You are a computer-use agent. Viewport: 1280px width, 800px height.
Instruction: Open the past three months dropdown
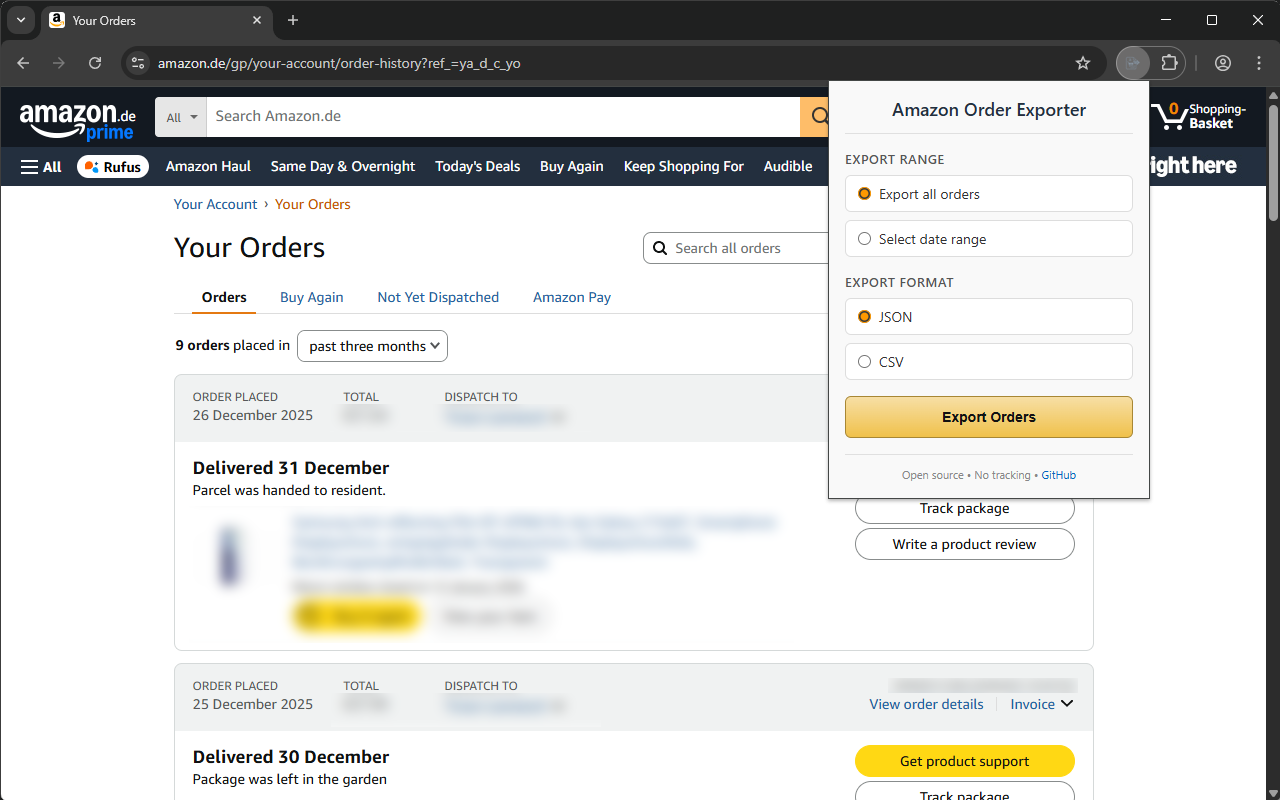(x=372, y=346)
